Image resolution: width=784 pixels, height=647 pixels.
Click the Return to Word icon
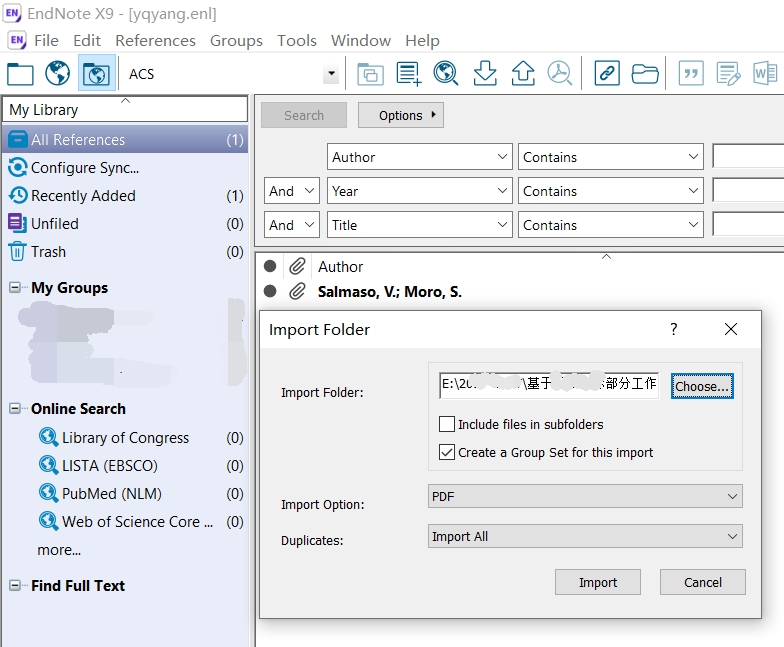click(765, 74)
